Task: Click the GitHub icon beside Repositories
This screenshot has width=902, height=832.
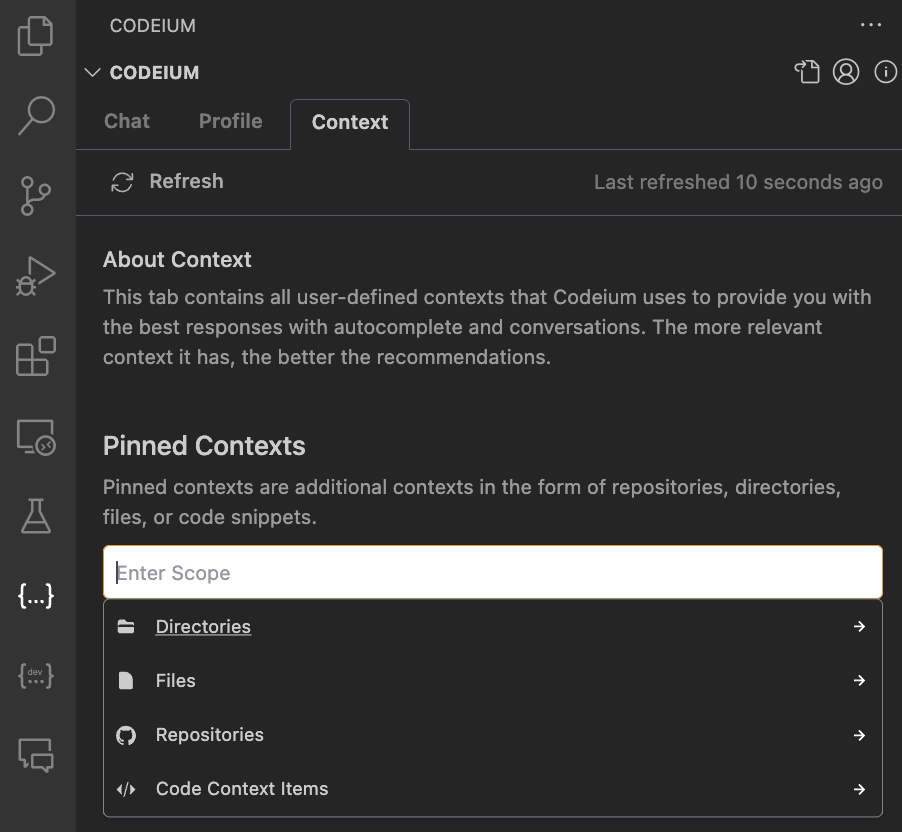Action: (x=125, y=735)
